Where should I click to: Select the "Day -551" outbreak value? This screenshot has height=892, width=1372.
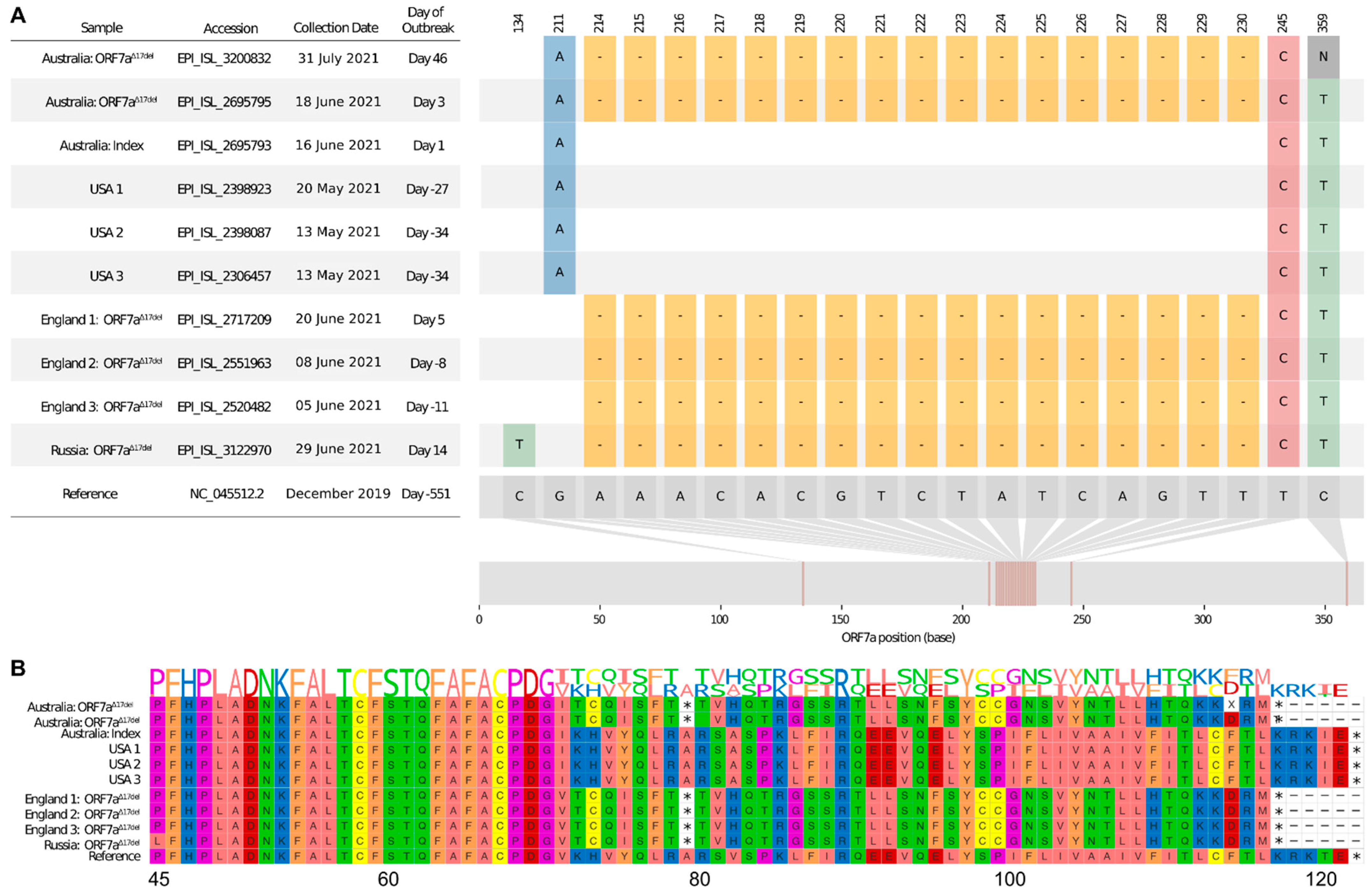coord(426,494)
